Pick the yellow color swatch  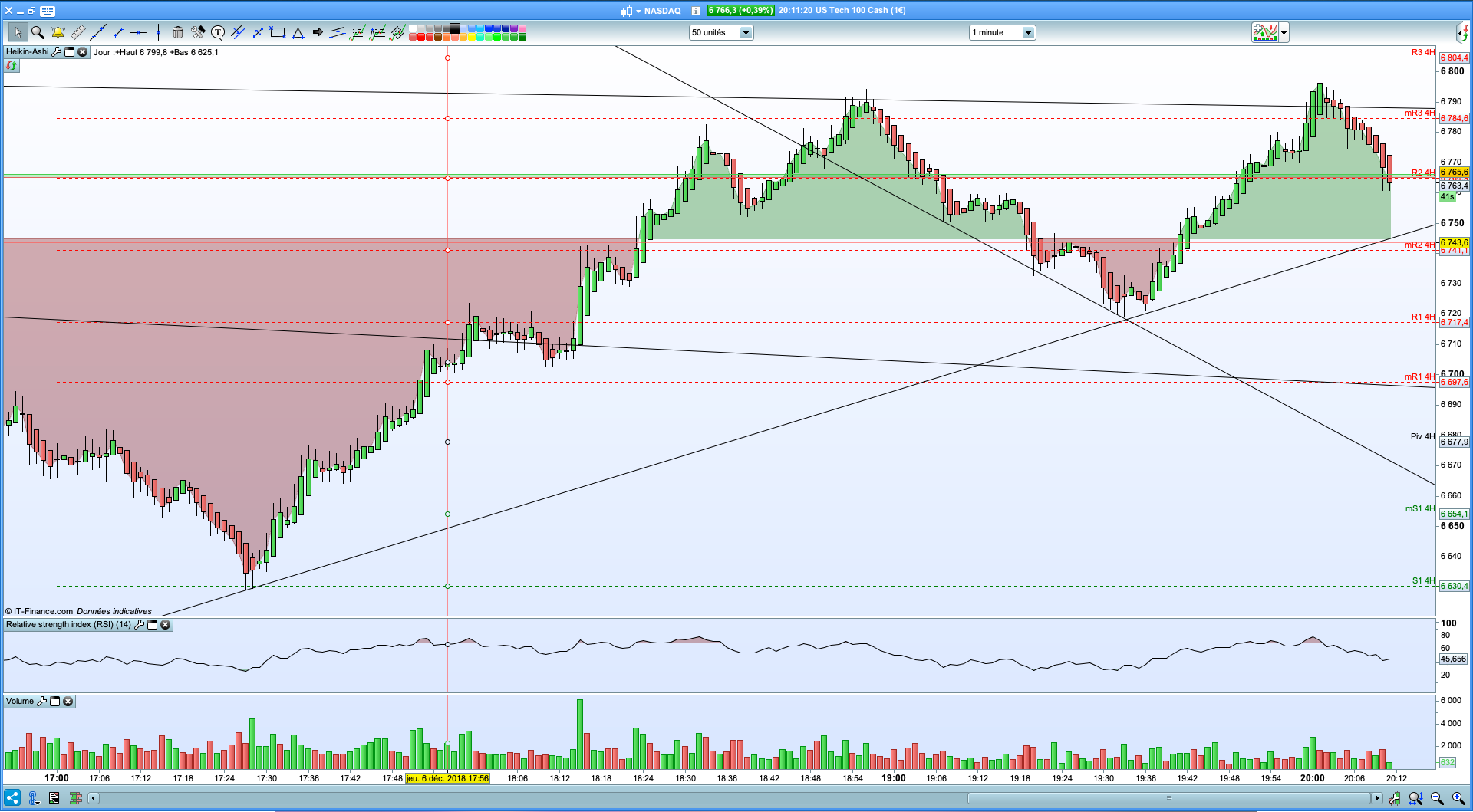coord(471,37)
